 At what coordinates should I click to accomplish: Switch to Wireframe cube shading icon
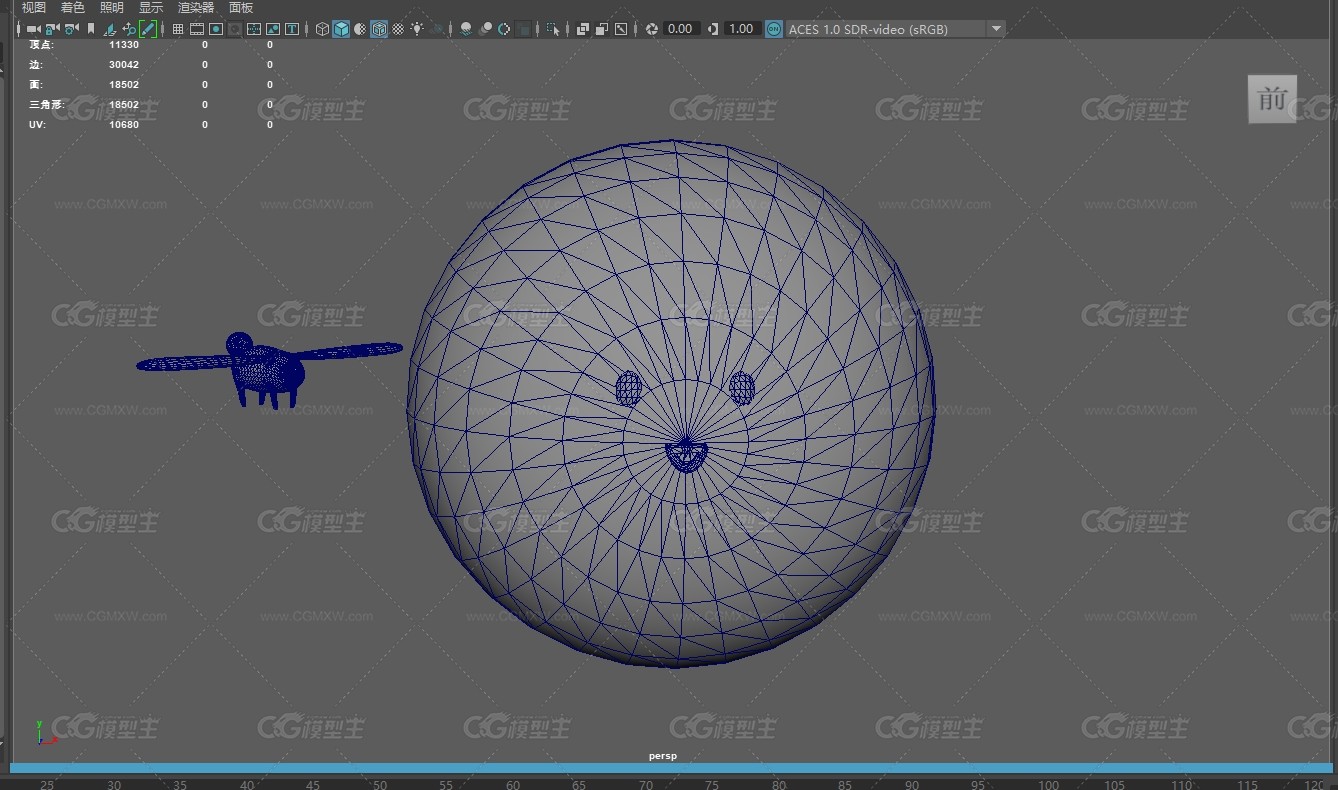[322, 29]
